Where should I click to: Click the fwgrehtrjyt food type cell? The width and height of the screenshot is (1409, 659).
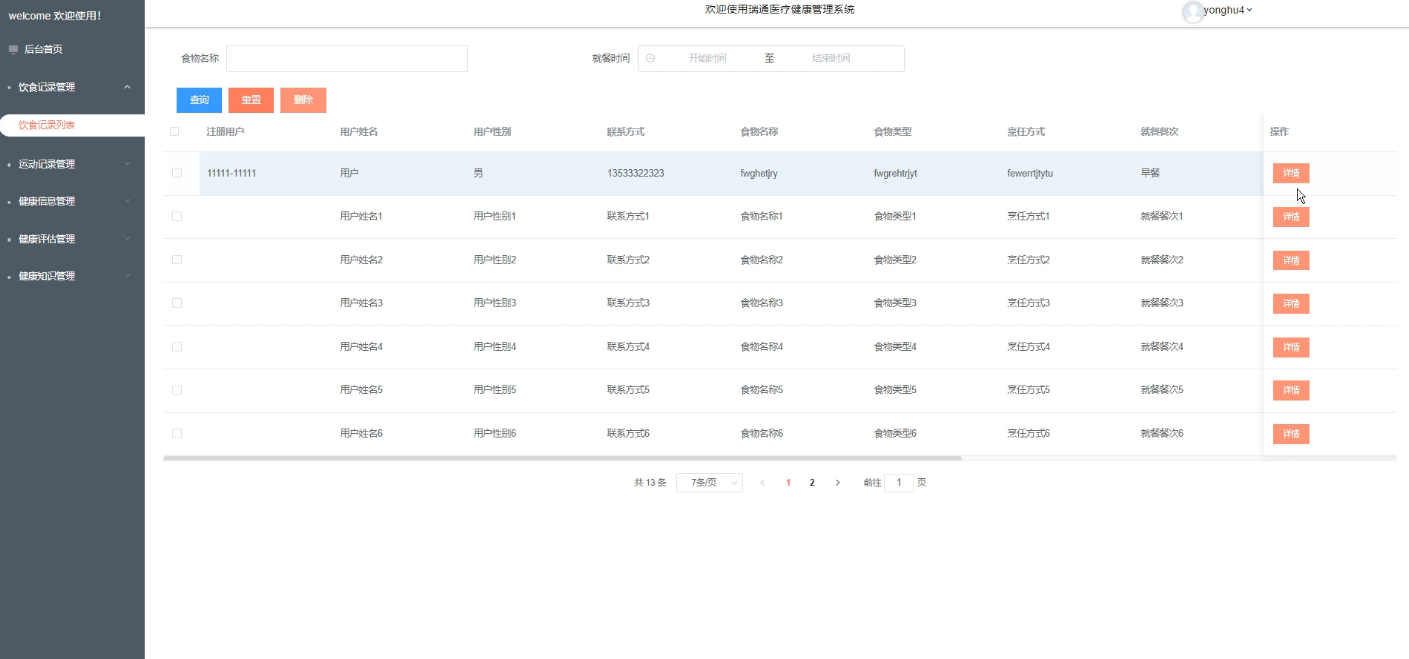click(x=895, y=173)
